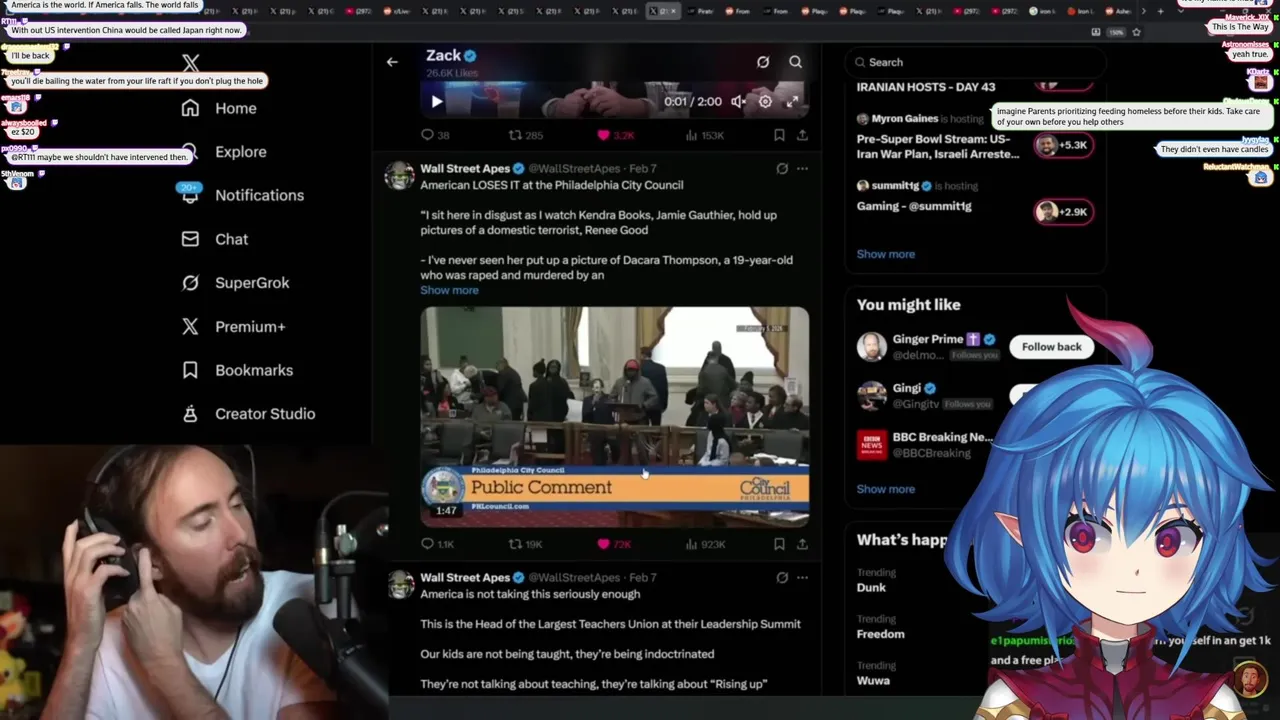Mute the top video via the speaker icon
Image resolution: width=1280 pixels, height=720 pixels.
[738, 101]
